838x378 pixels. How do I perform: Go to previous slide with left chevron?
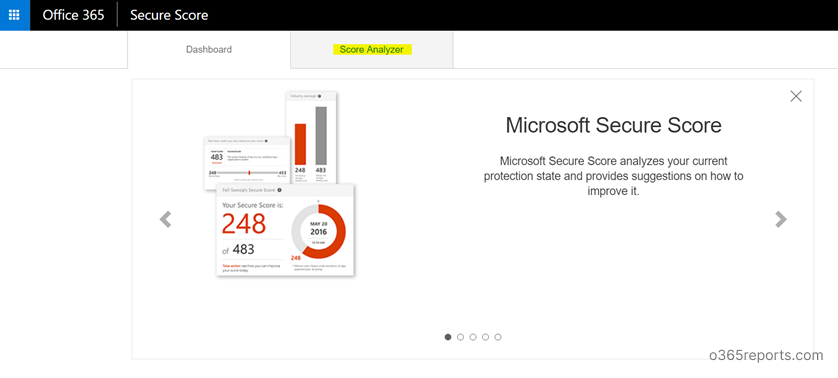click(x=166, y=219)
